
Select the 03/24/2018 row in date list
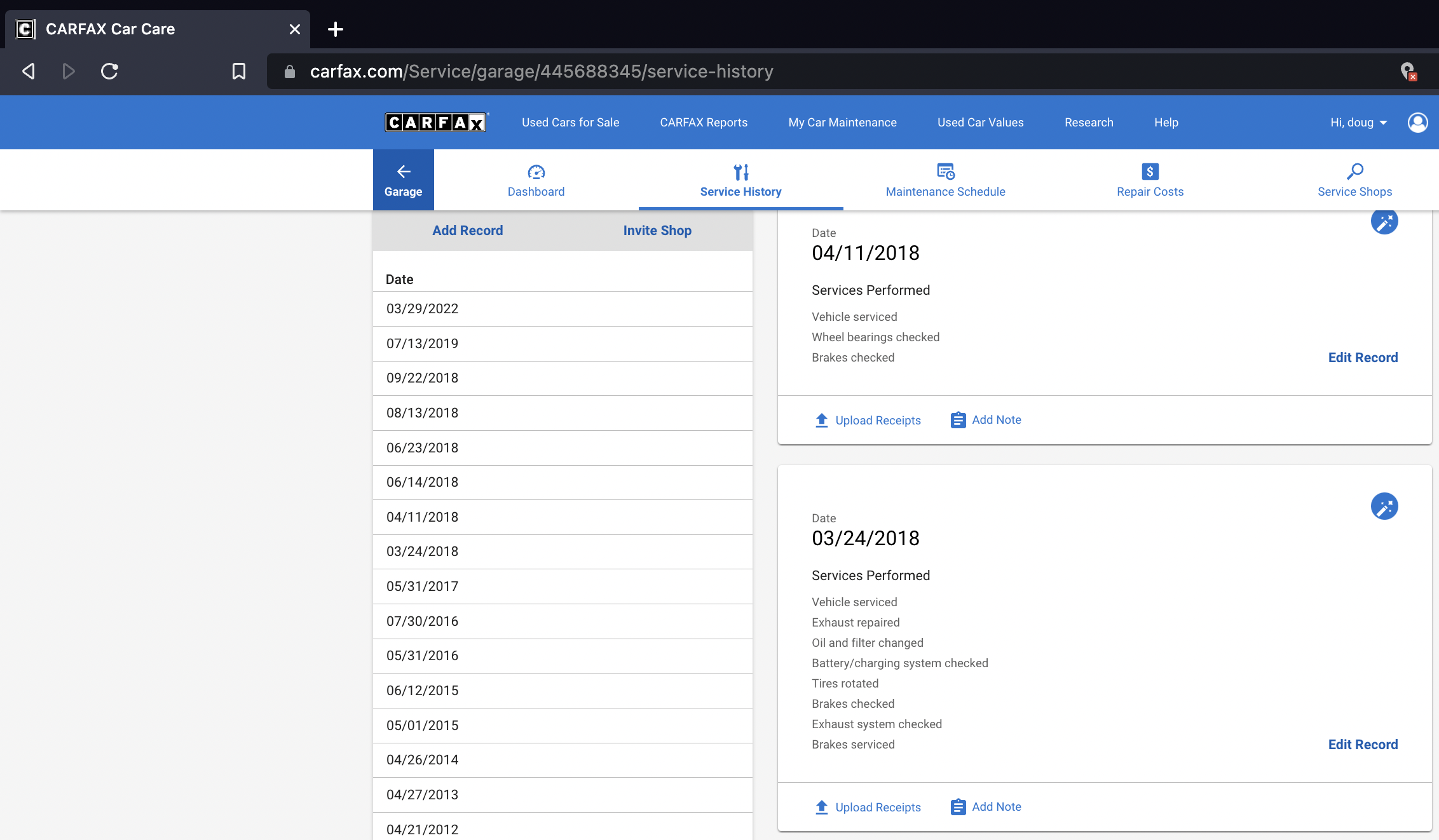coord(563,552)
